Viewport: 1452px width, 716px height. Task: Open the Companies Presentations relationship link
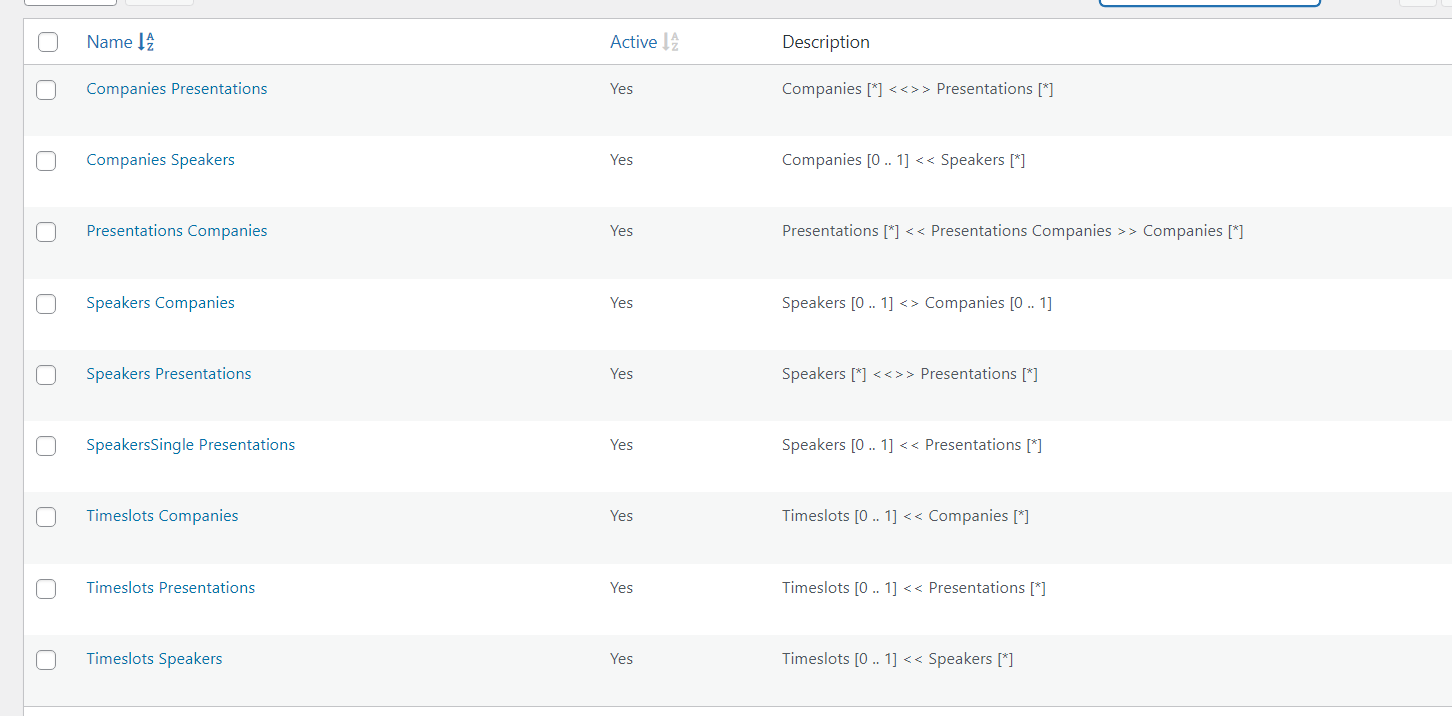(x=177, y=89)
